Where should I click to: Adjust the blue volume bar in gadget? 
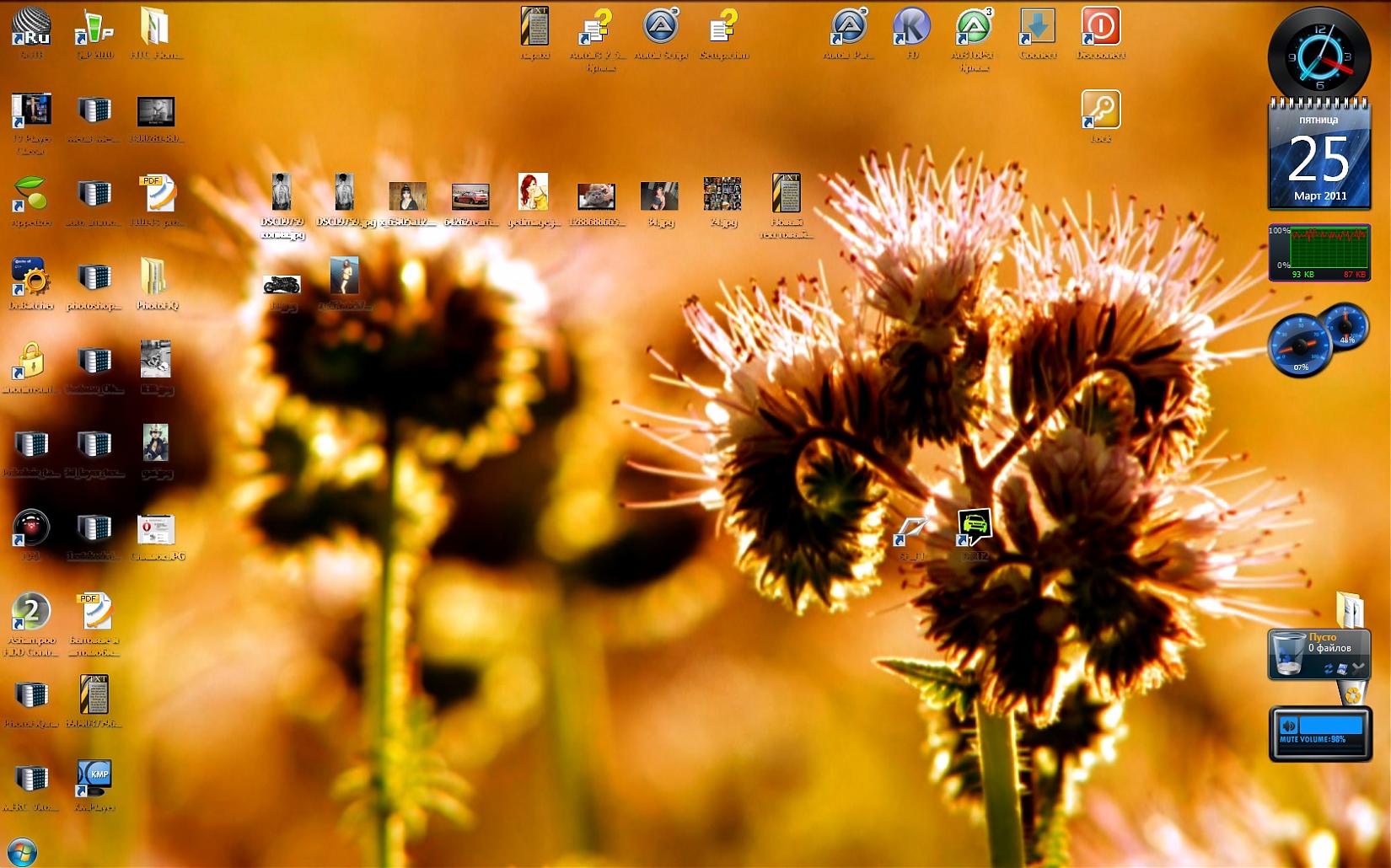pos(1330,726)
